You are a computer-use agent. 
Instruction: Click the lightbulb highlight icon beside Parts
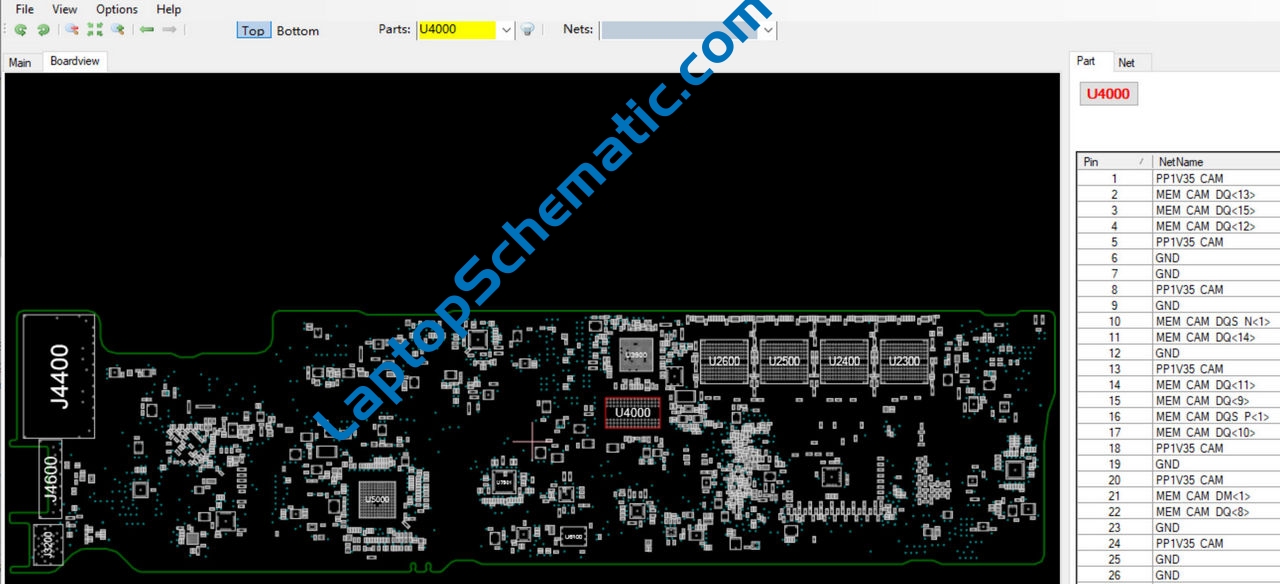[x=528, y=30]
